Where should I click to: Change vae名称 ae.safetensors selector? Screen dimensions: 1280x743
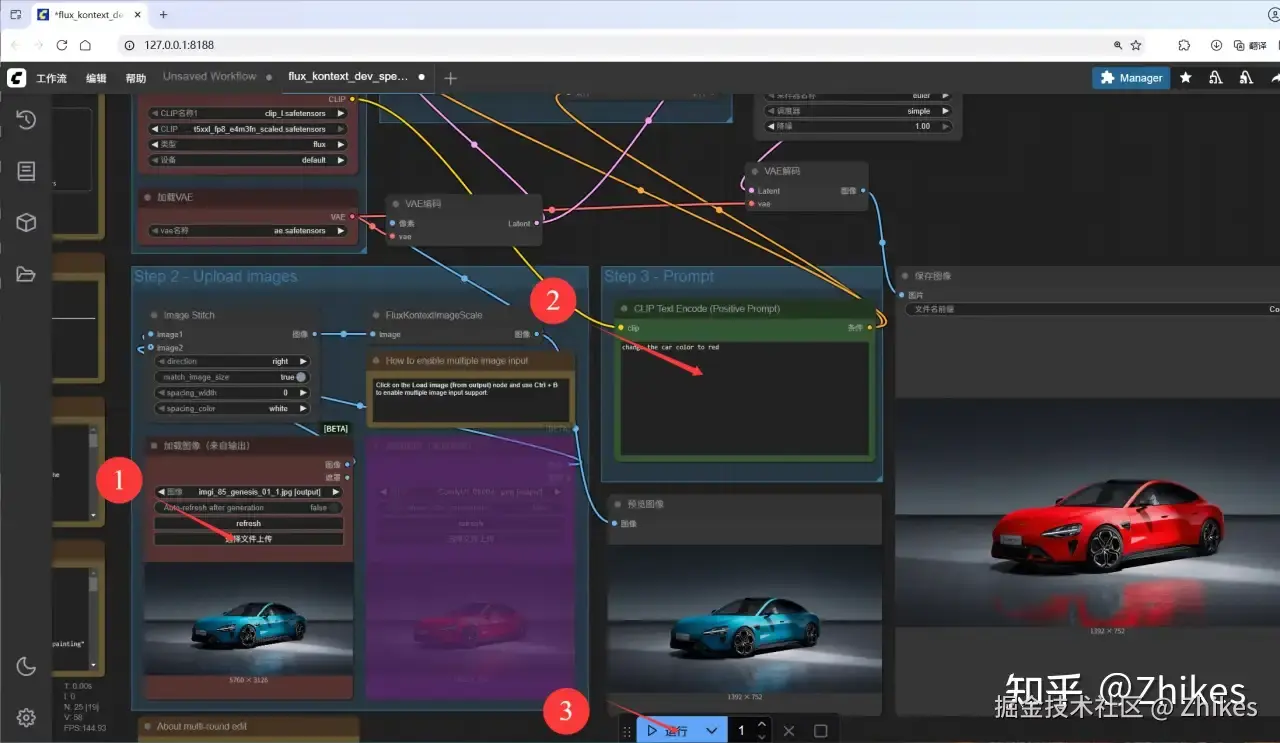click(247, 230)
